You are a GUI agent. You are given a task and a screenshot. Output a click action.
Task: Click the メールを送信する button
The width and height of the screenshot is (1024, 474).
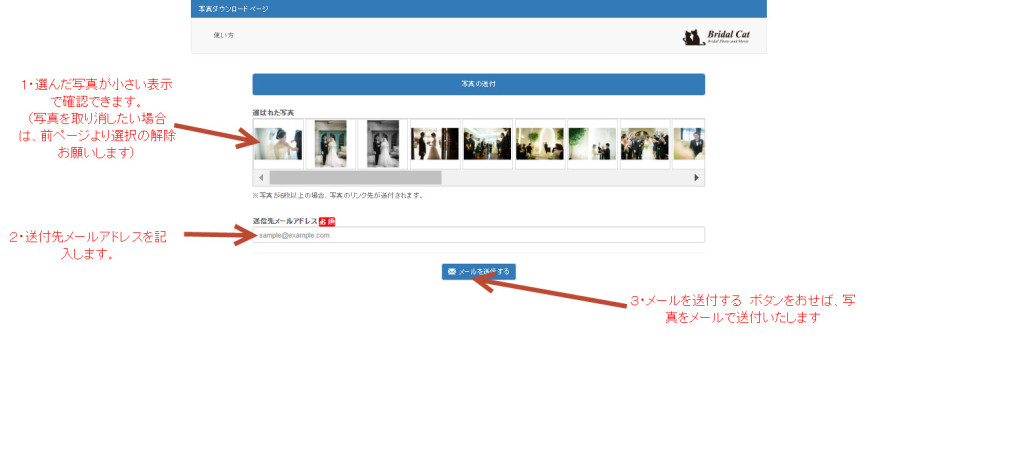[479, 272]
